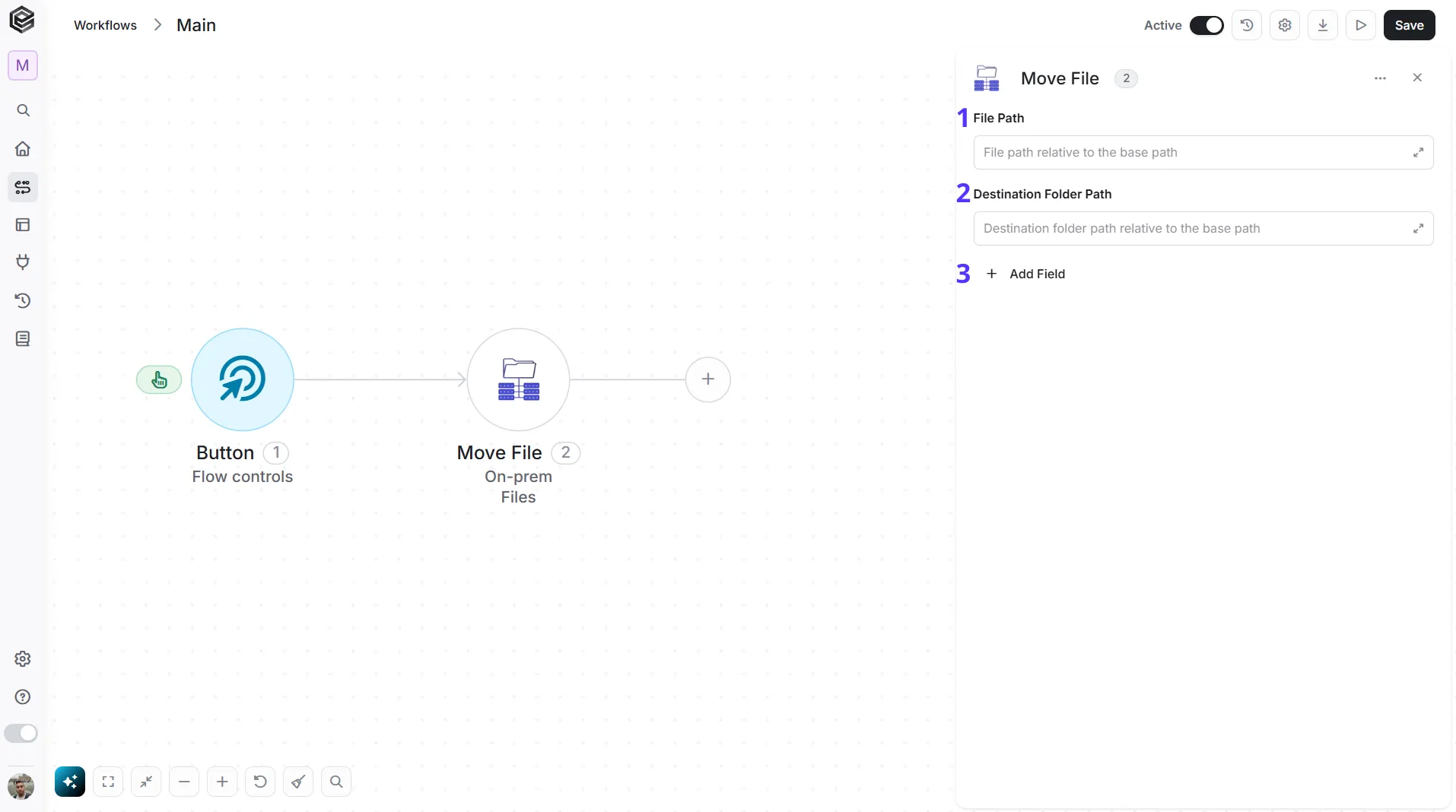Click the app logo at top left
Image resolution: width=1456 pixels, height=812 pixels.
22,20
